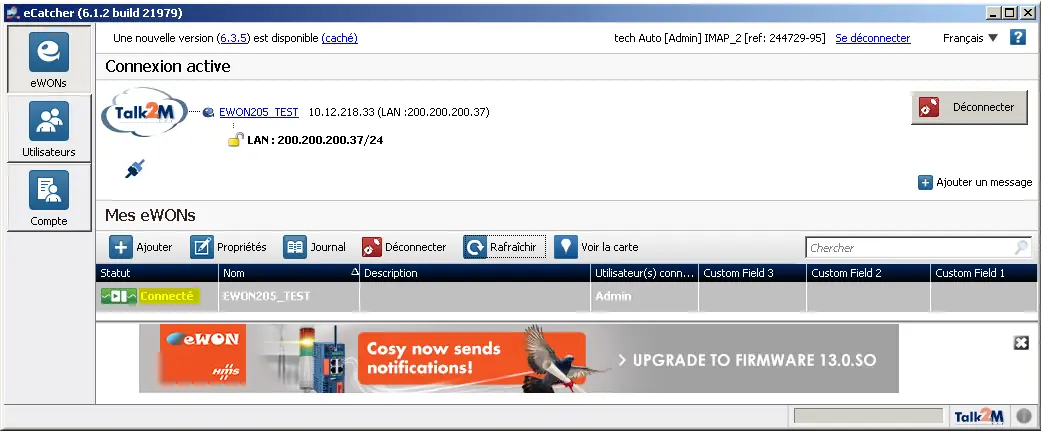Click the LAN padlock icon

point(235,139)
